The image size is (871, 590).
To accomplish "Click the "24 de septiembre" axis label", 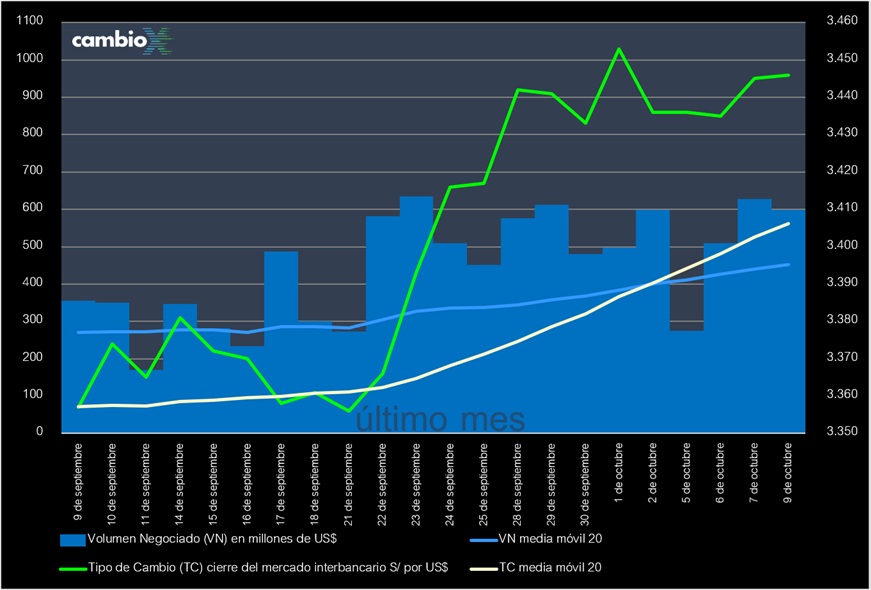I will [x=450, y=484].
